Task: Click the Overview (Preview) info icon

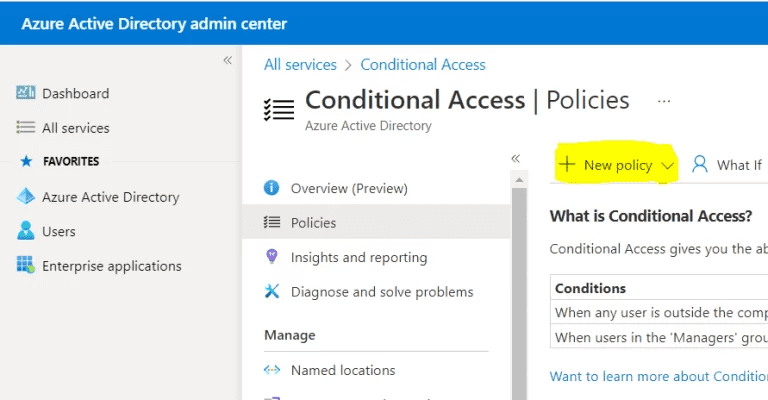Action: (x=271, y=188)
